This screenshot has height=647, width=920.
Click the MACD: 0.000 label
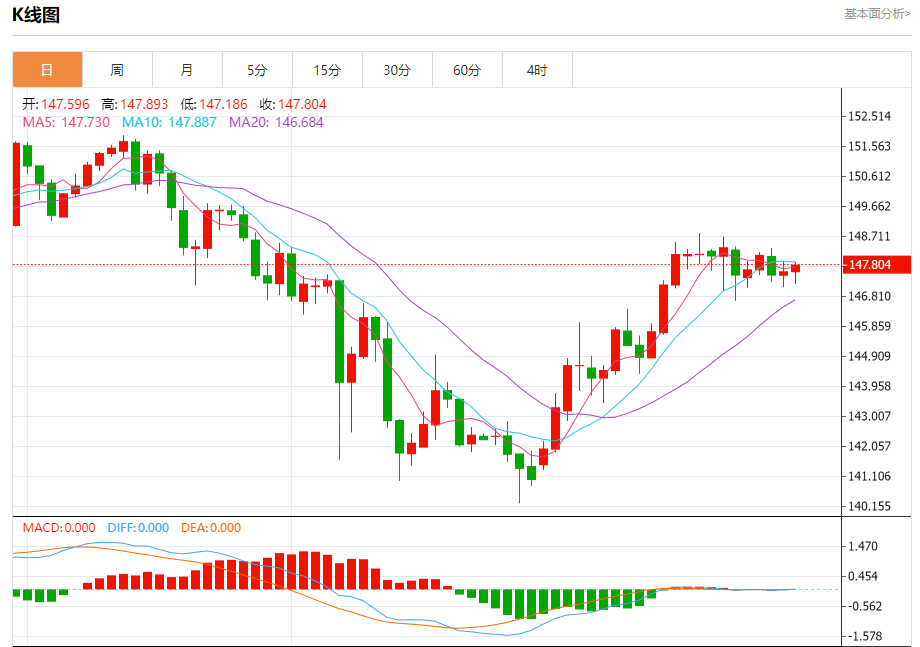click(x=59, y=527)
